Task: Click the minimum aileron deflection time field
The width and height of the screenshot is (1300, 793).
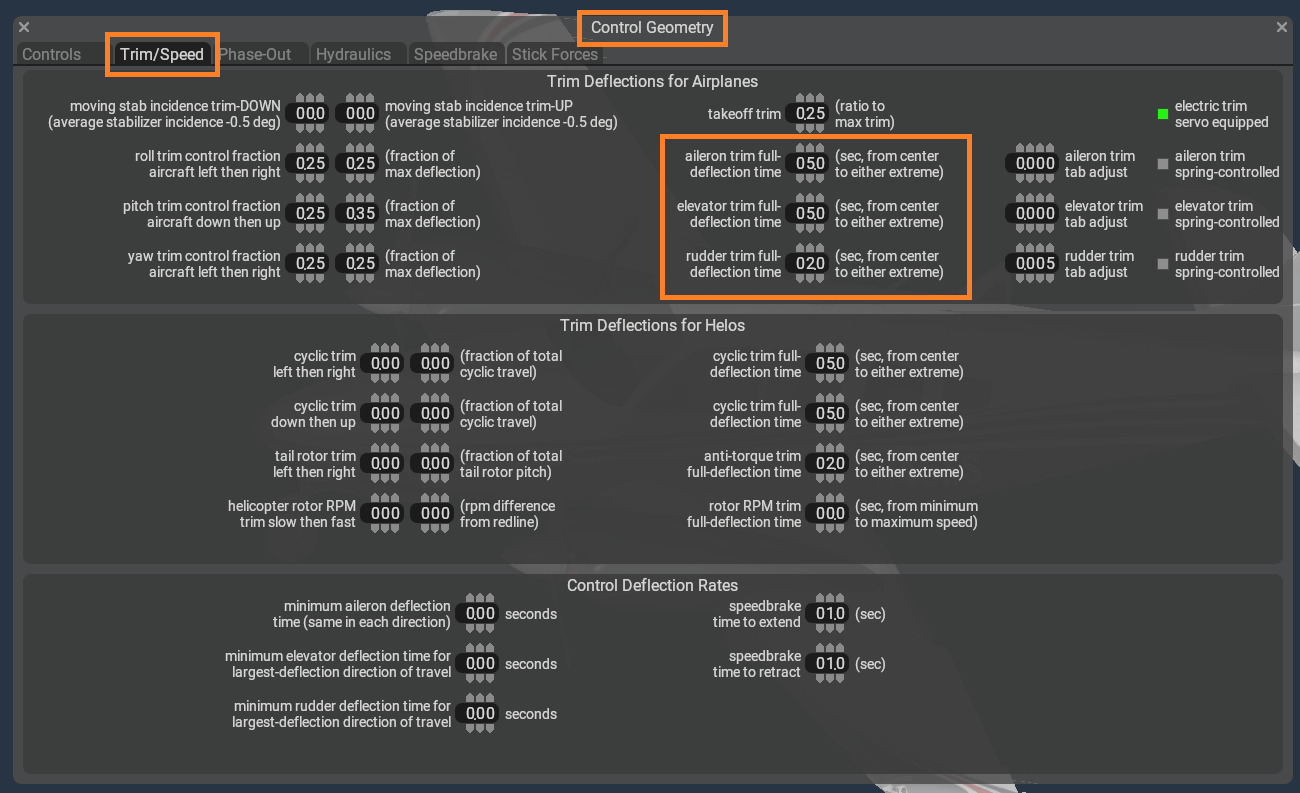Action: (x=476, y=613)
